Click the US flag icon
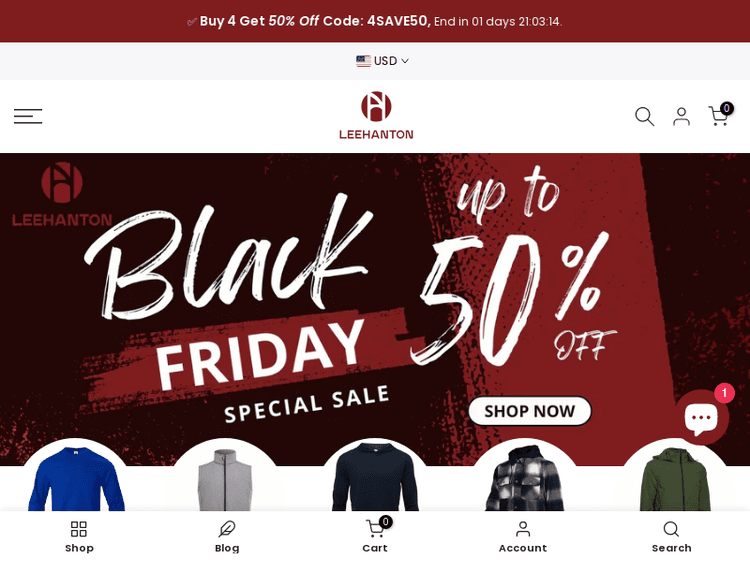 point(363,61)
